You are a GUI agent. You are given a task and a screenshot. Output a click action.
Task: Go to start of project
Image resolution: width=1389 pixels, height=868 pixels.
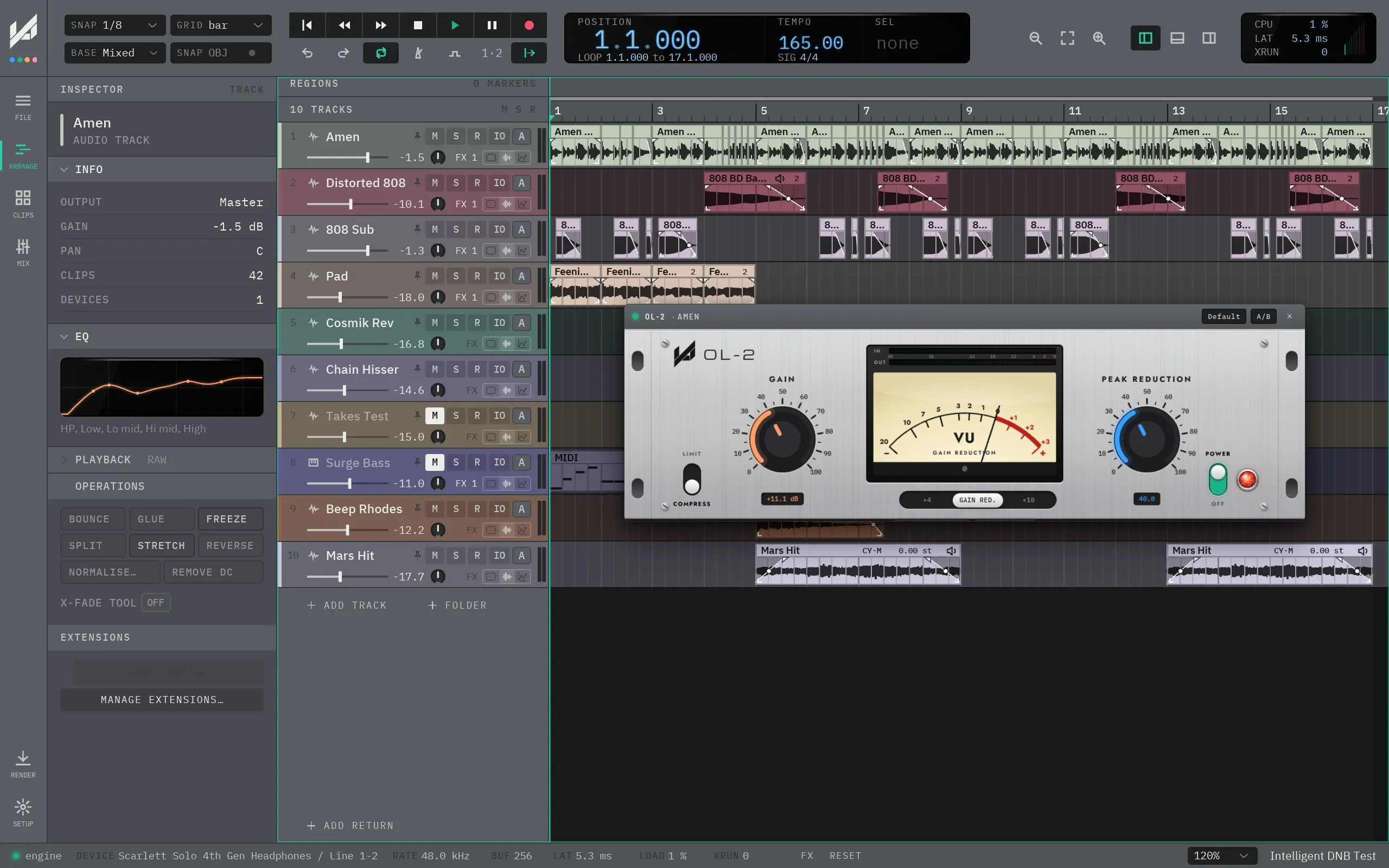pos(307,25)
